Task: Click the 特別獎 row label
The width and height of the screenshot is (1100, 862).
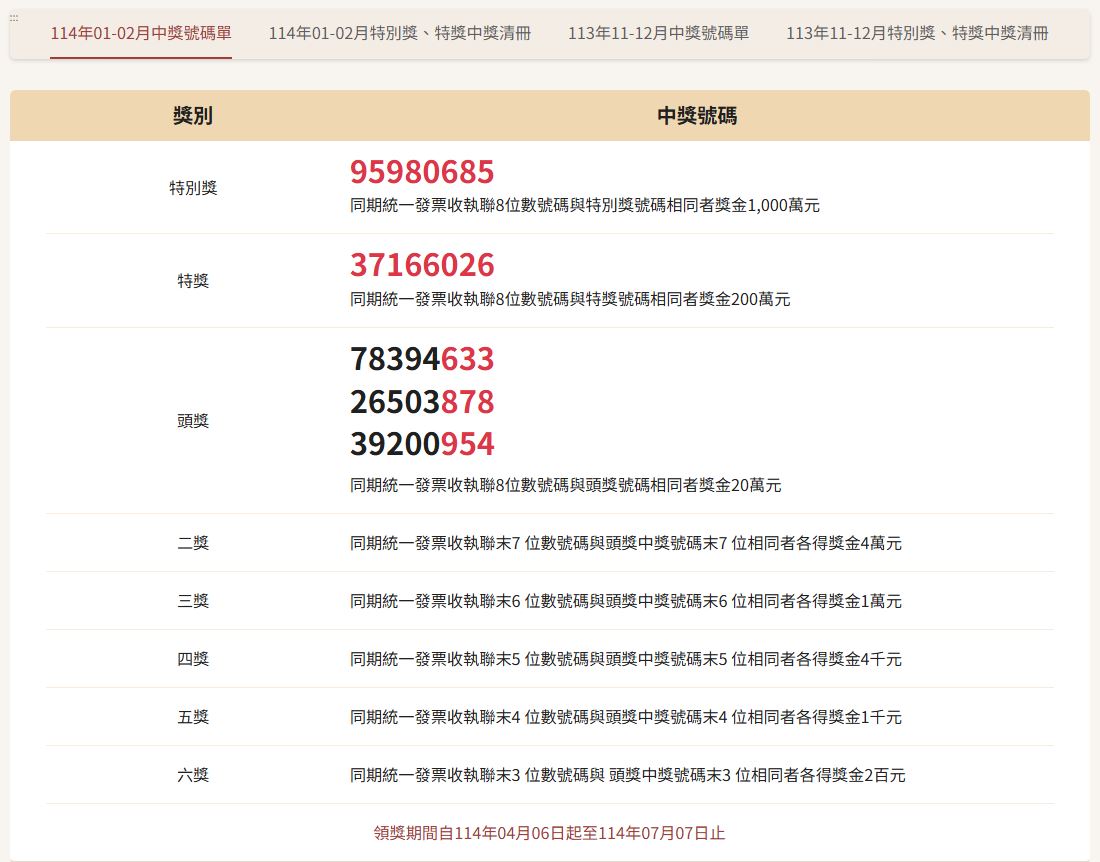Action: tap(193, 188)
